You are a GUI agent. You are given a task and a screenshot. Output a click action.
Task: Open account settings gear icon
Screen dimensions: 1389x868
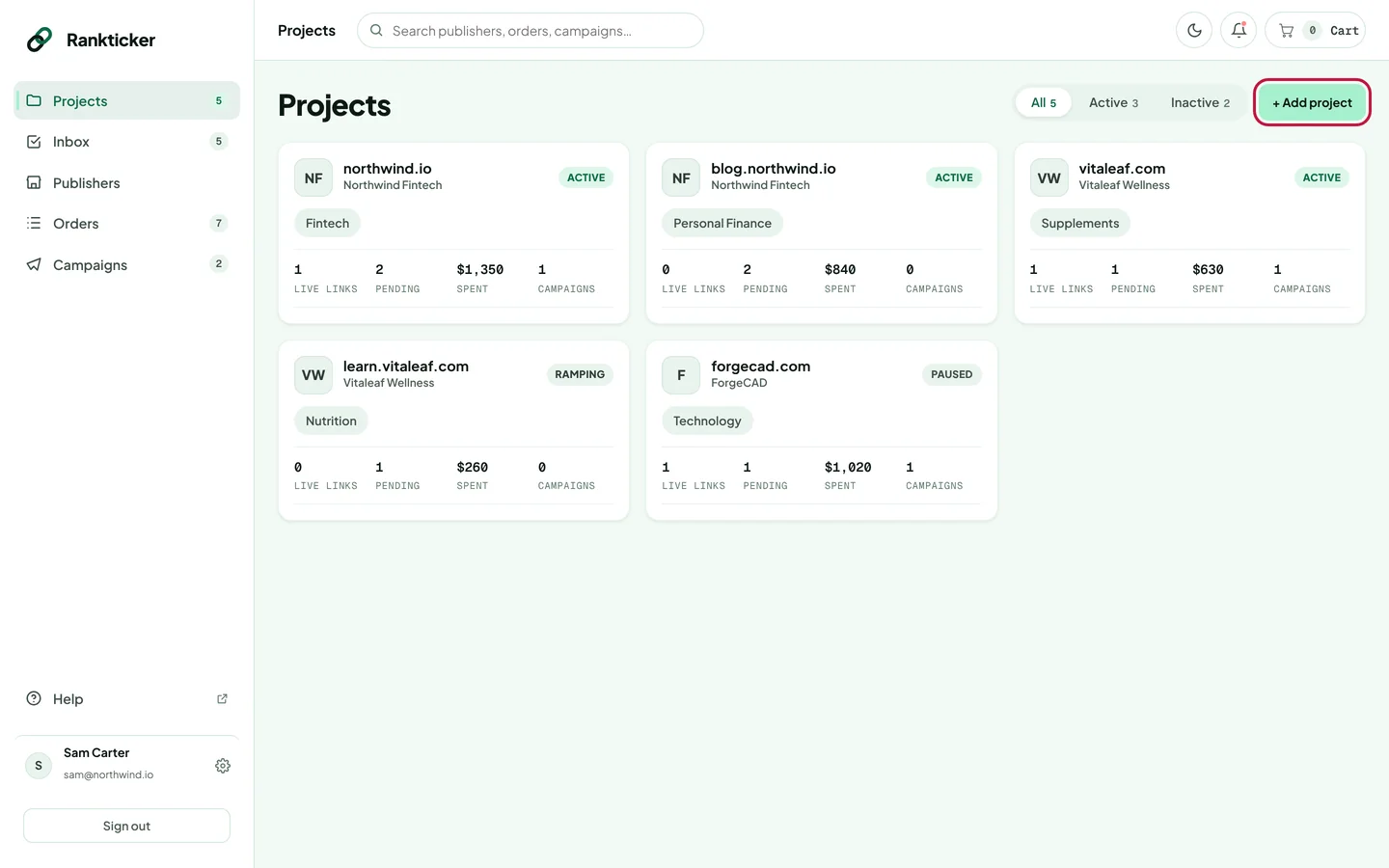(x=223, y=765)
